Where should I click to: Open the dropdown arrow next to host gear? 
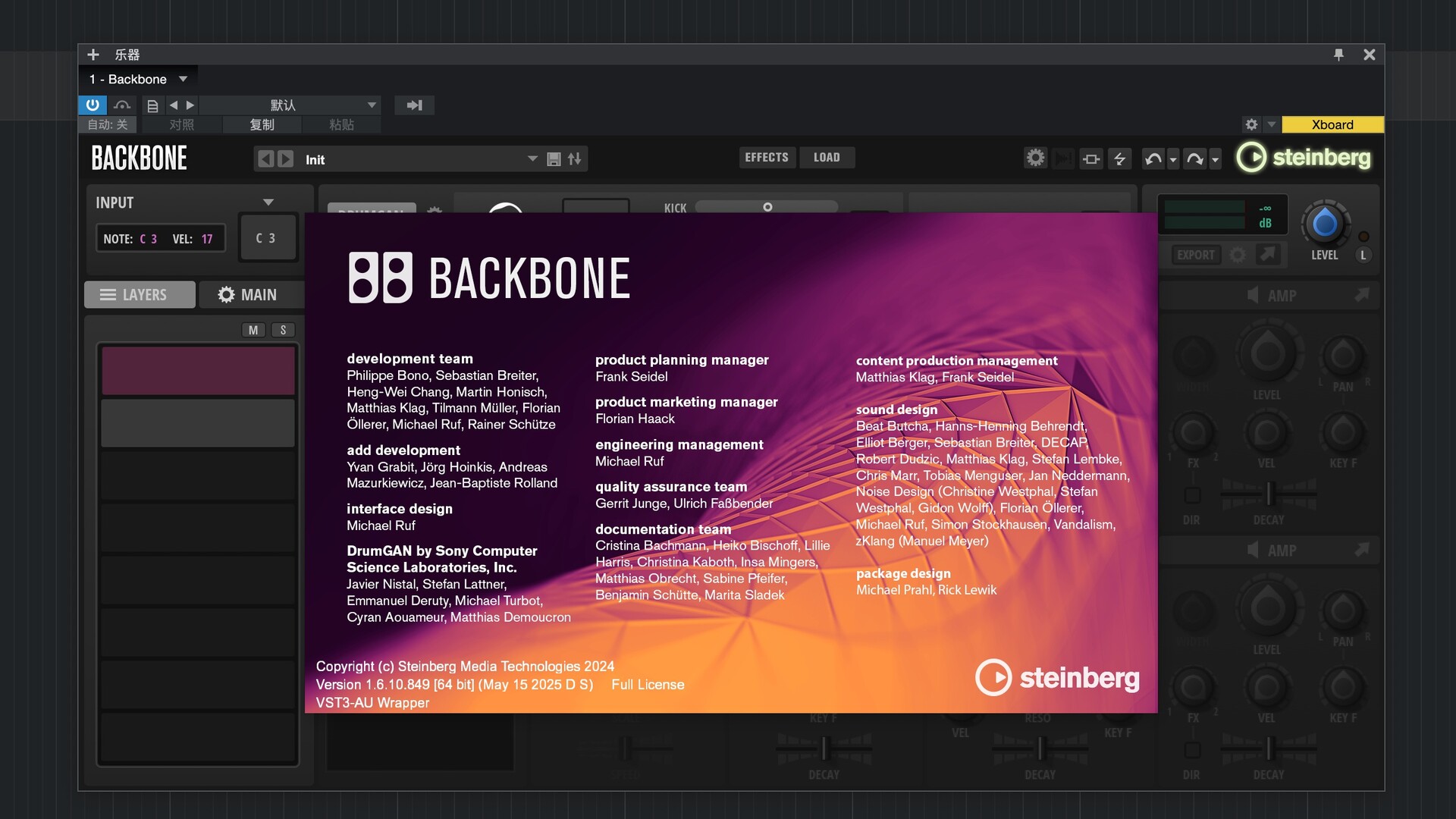[x=1272, y=124]
